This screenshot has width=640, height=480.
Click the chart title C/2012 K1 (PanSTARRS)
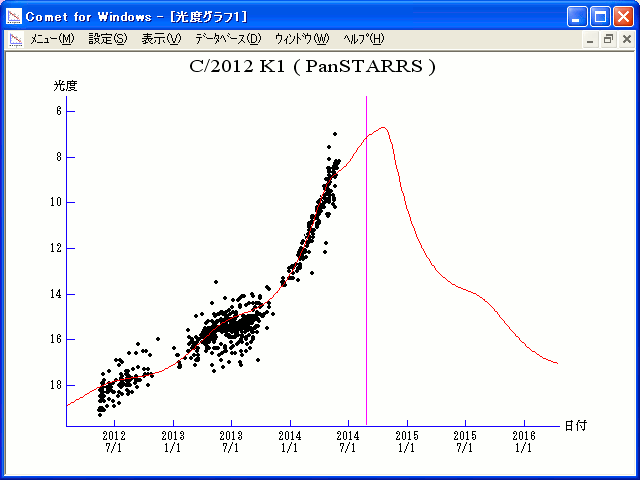[312, 67]
